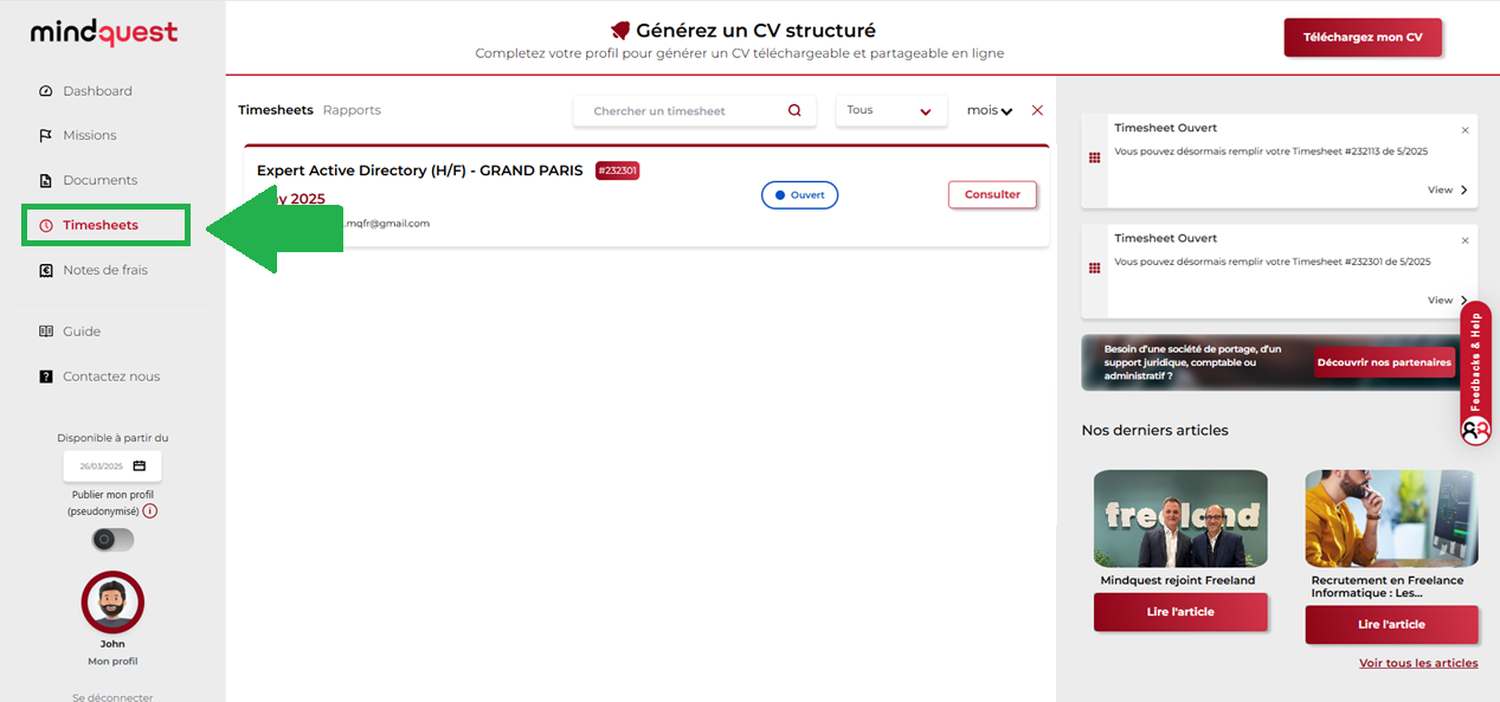Click the Contactez nous question icon

(x=45, y=377)
